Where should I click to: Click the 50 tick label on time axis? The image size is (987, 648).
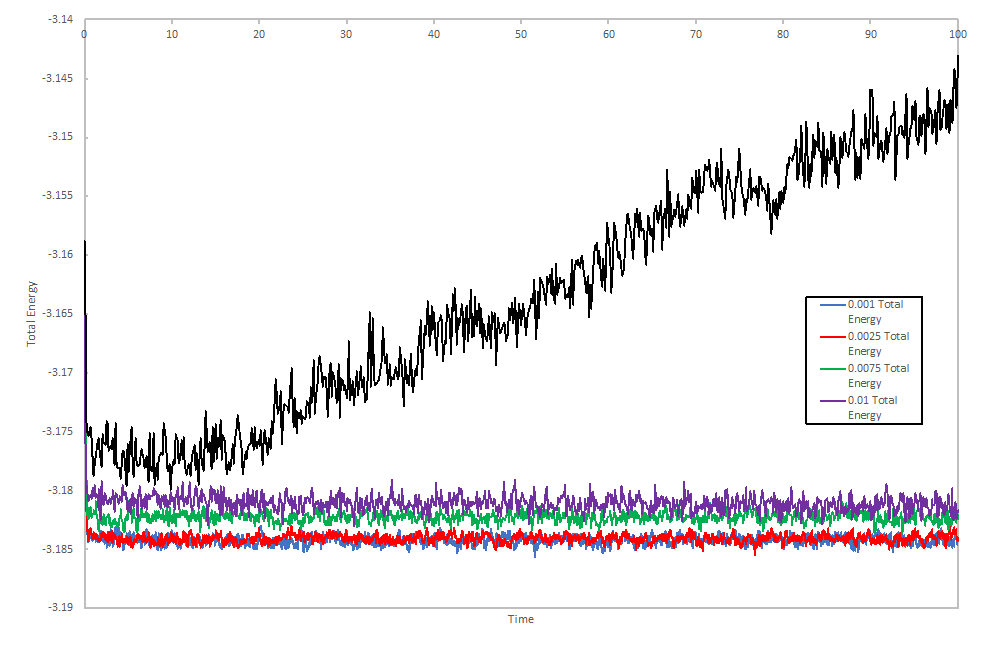pos(521,34)
